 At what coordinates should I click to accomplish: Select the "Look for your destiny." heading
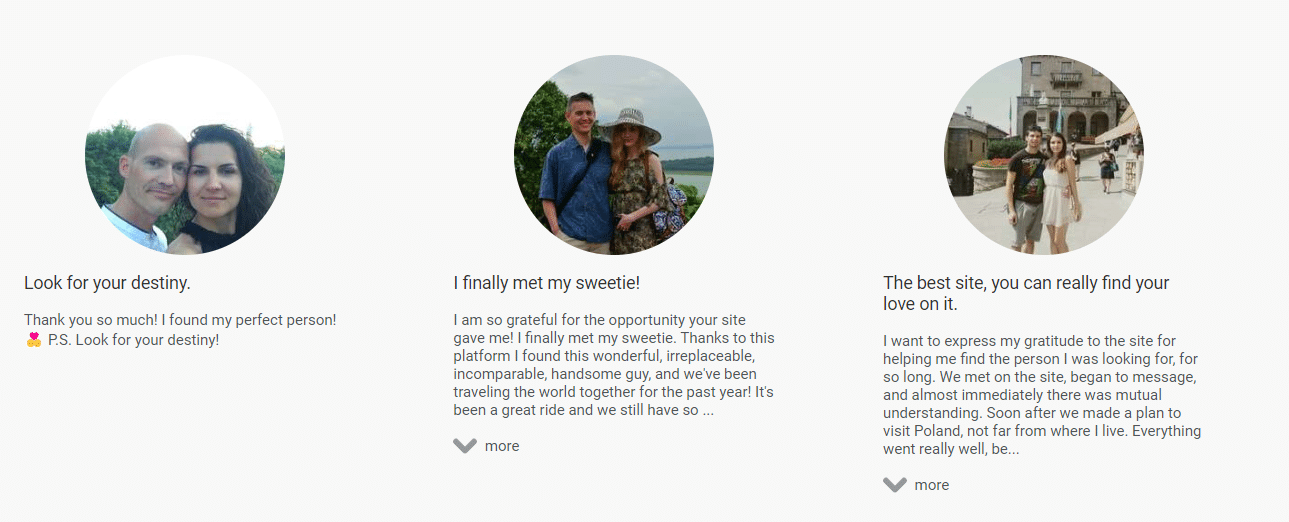(x=107, y=283)
